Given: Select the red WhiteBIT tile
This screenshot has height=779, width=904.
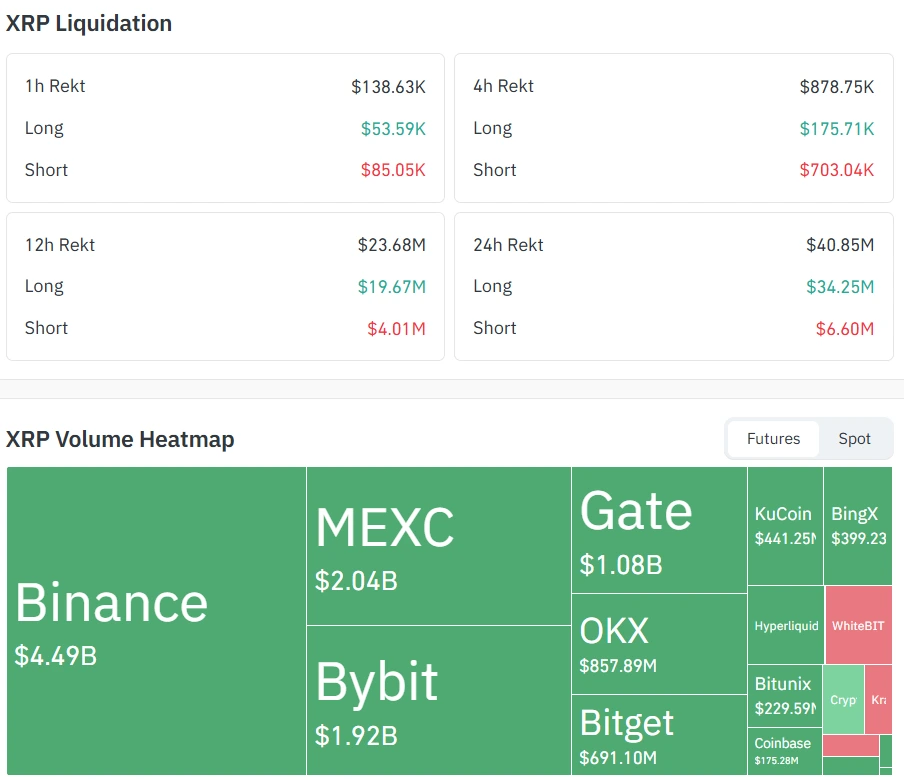Looking at the screenshot, I should (858, 624).
